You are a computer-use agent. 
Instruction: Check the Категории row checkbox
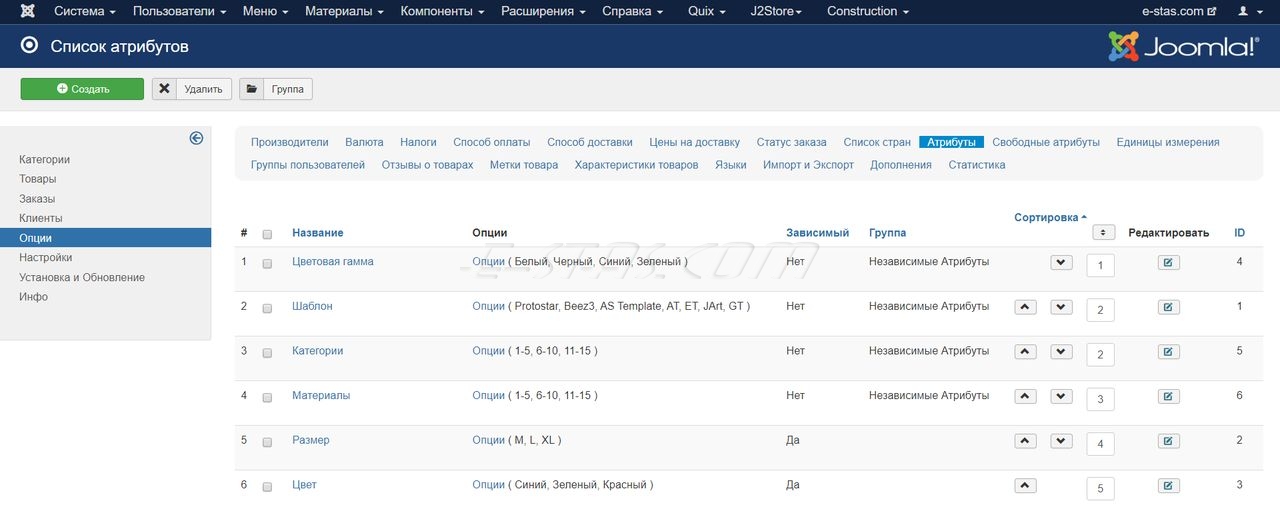point(267,353)
